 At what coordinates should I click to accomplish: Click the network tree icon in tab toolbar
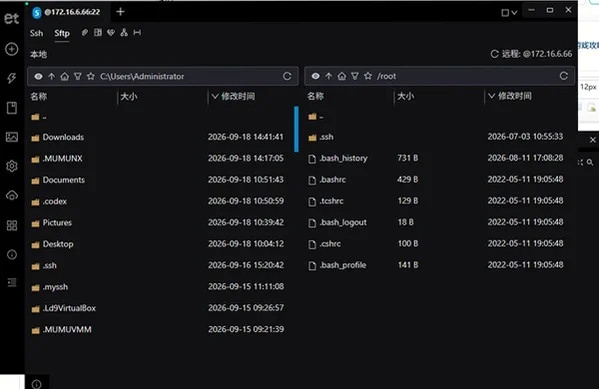click(124, 32)
